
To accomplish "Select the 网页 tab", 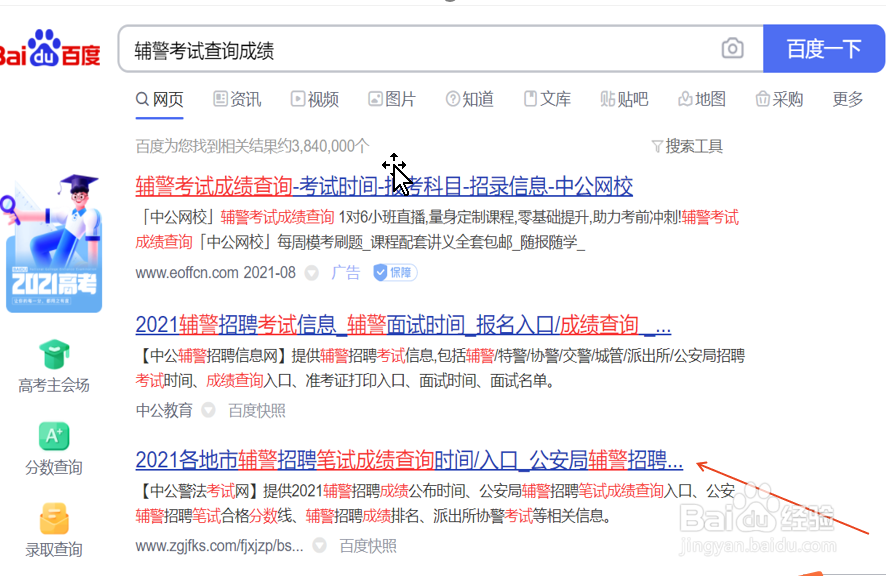I will pyautogui.click(x=160, y=100).
